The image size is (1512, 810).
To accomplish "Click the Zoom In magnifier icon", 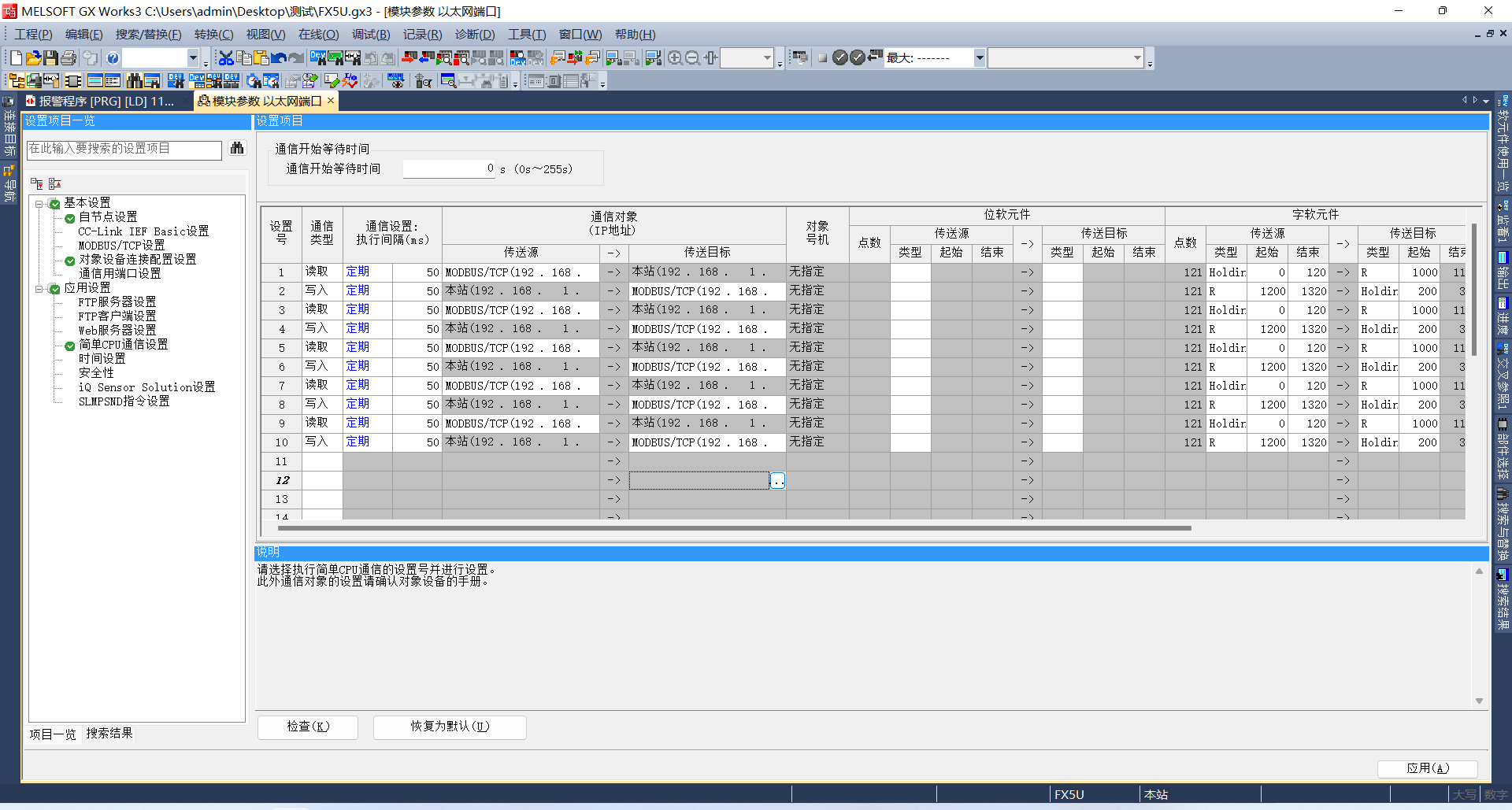I will click(x=675, y=58).
